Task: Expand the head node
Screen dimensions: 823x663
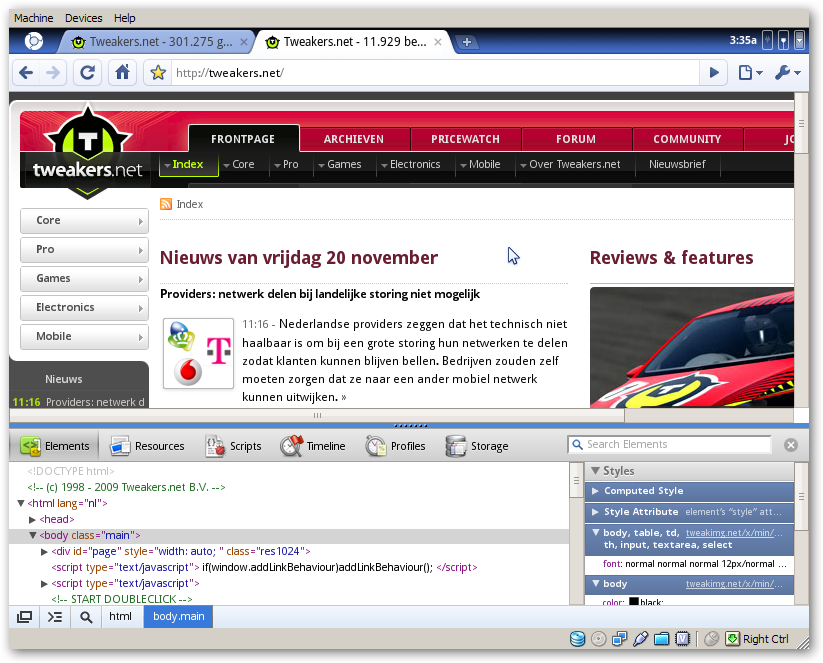Action: click(33, 520)
